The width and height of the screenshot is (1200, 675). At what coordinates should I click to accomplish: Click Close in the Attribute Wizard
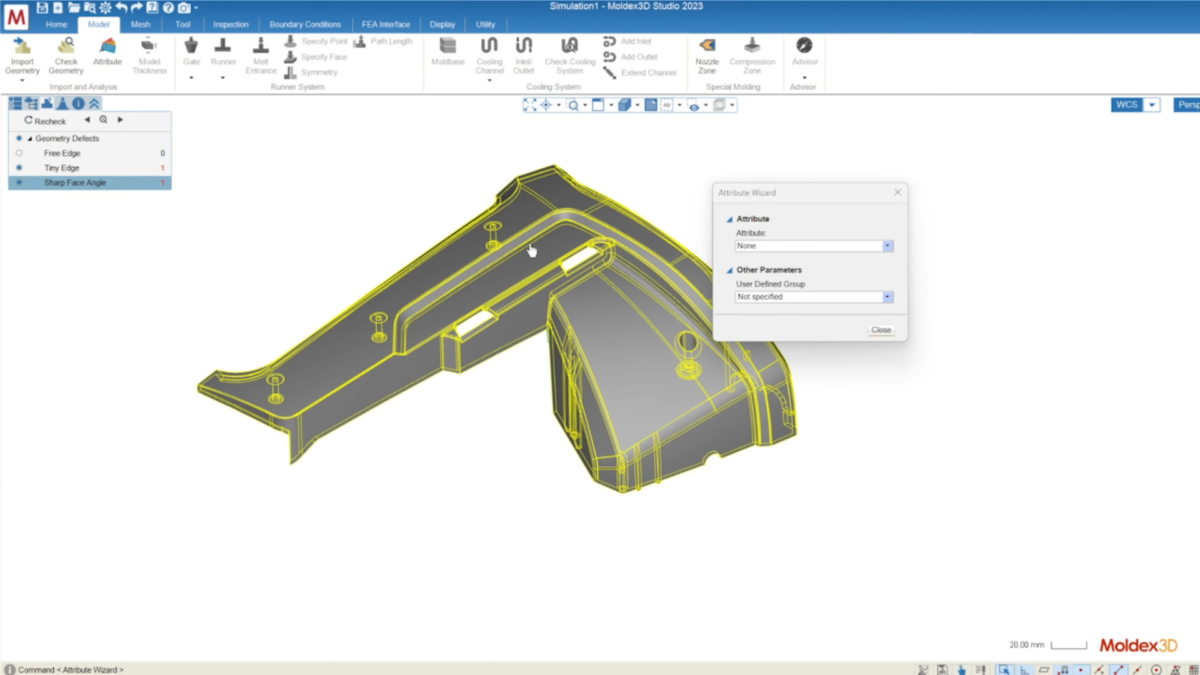(x=881, y=330)
